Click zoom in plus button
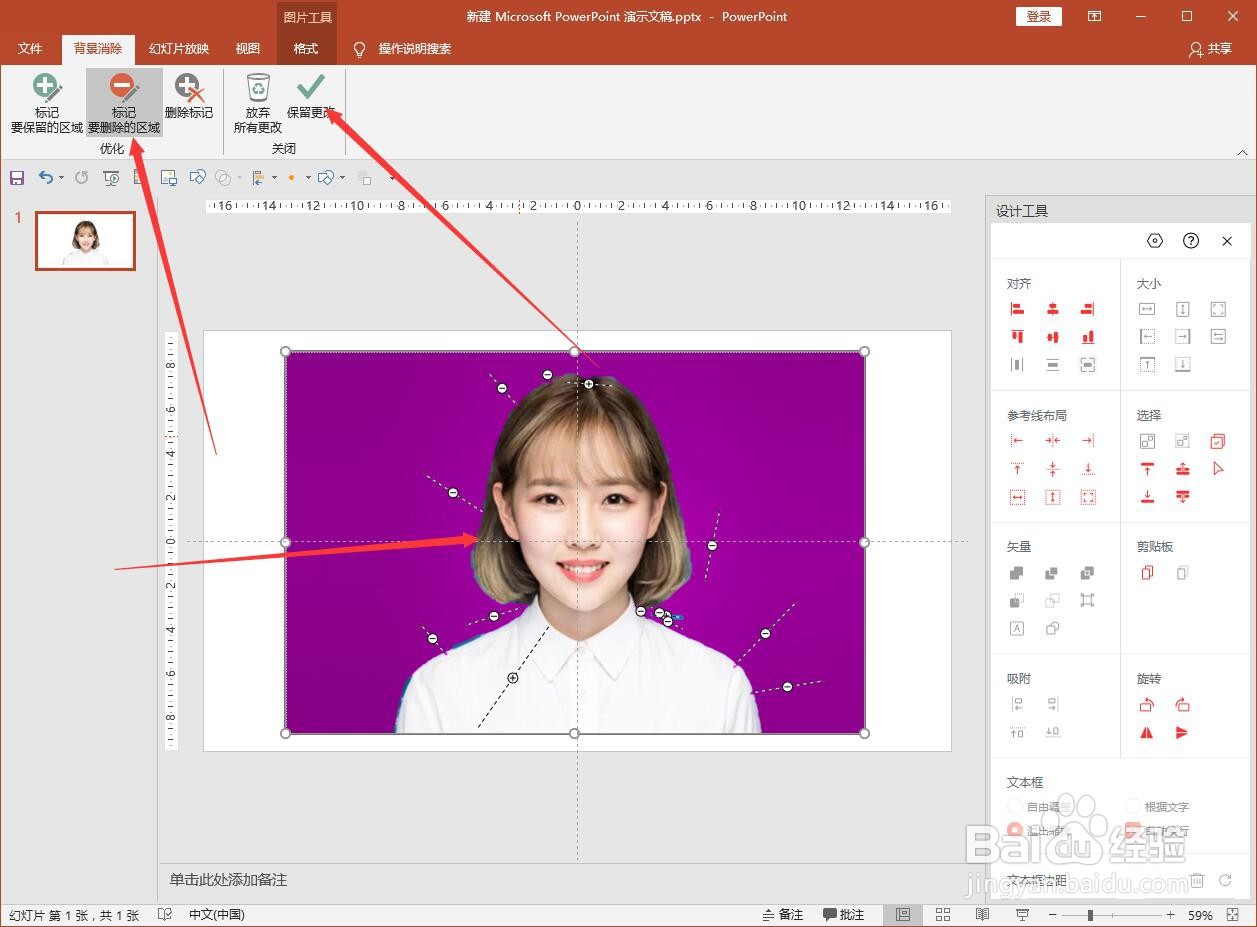This screenshot has height=927, width=1257. tap(1171, 914)
